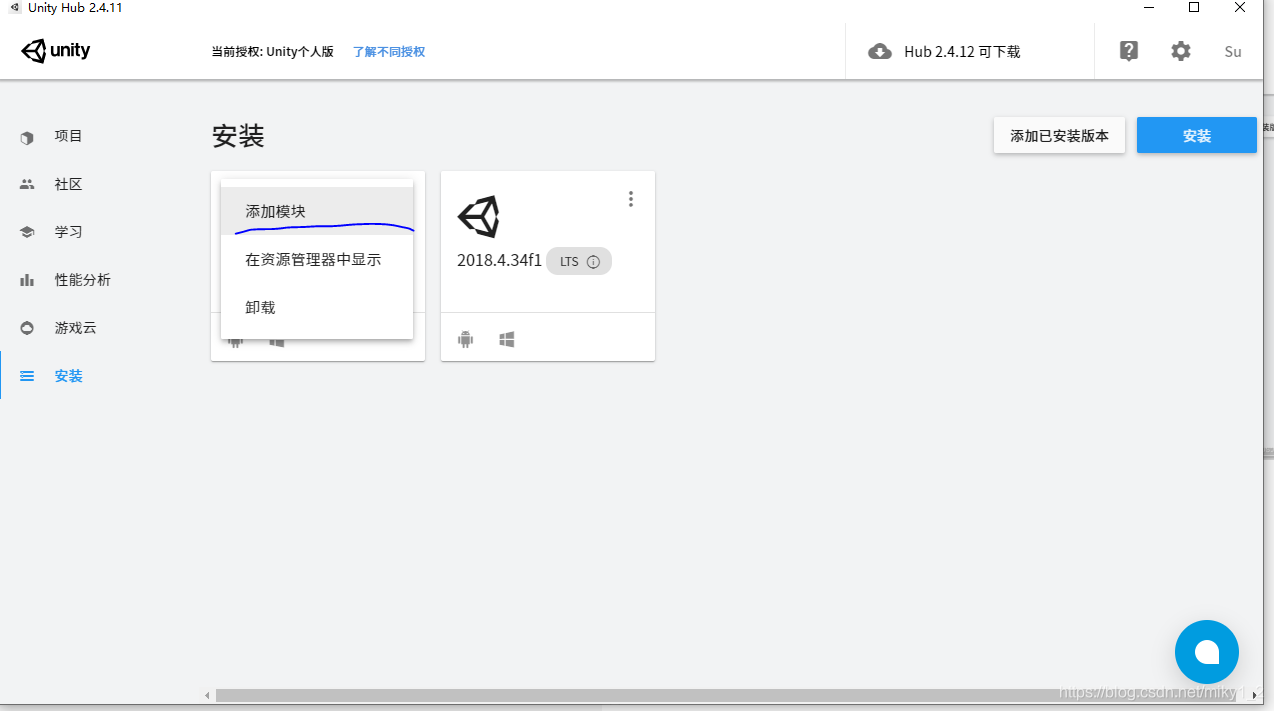This screenshot has width=1274, height=711.
Task: Open three-dot menu on 2018.4.34f1 card
Action: click(630, 199)
